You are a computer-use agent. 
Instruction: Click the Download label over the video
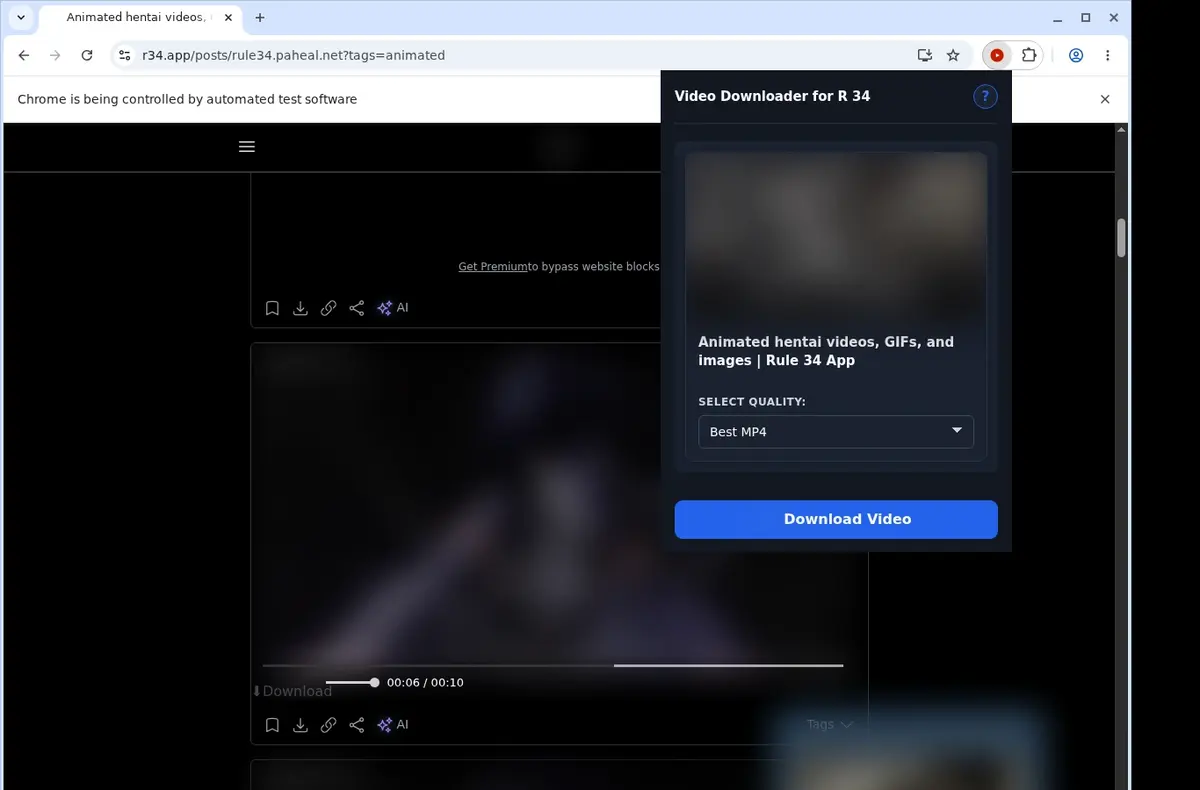291,691
